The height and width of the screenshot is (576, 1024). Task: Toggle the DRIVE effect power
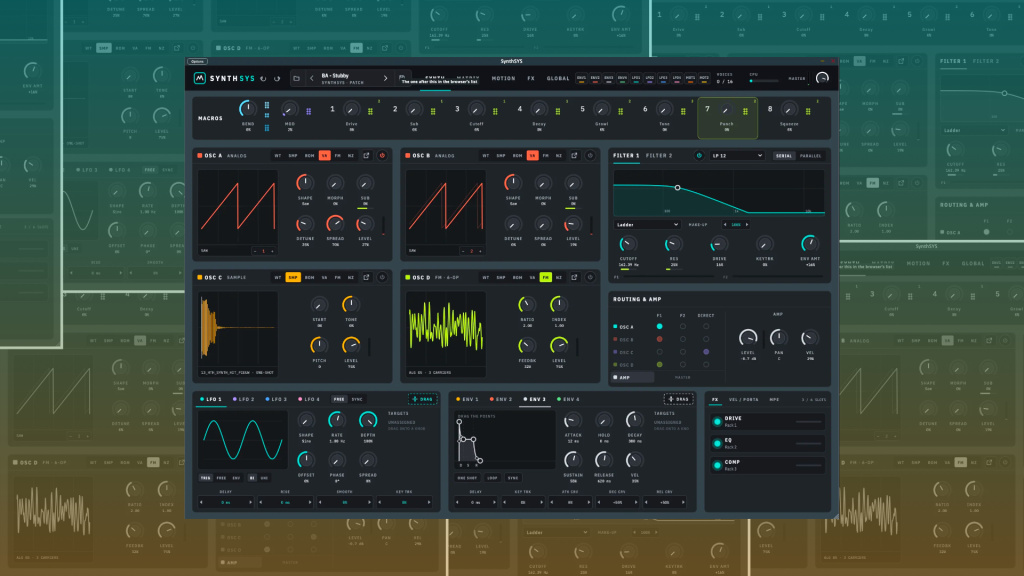click(717, 422)
